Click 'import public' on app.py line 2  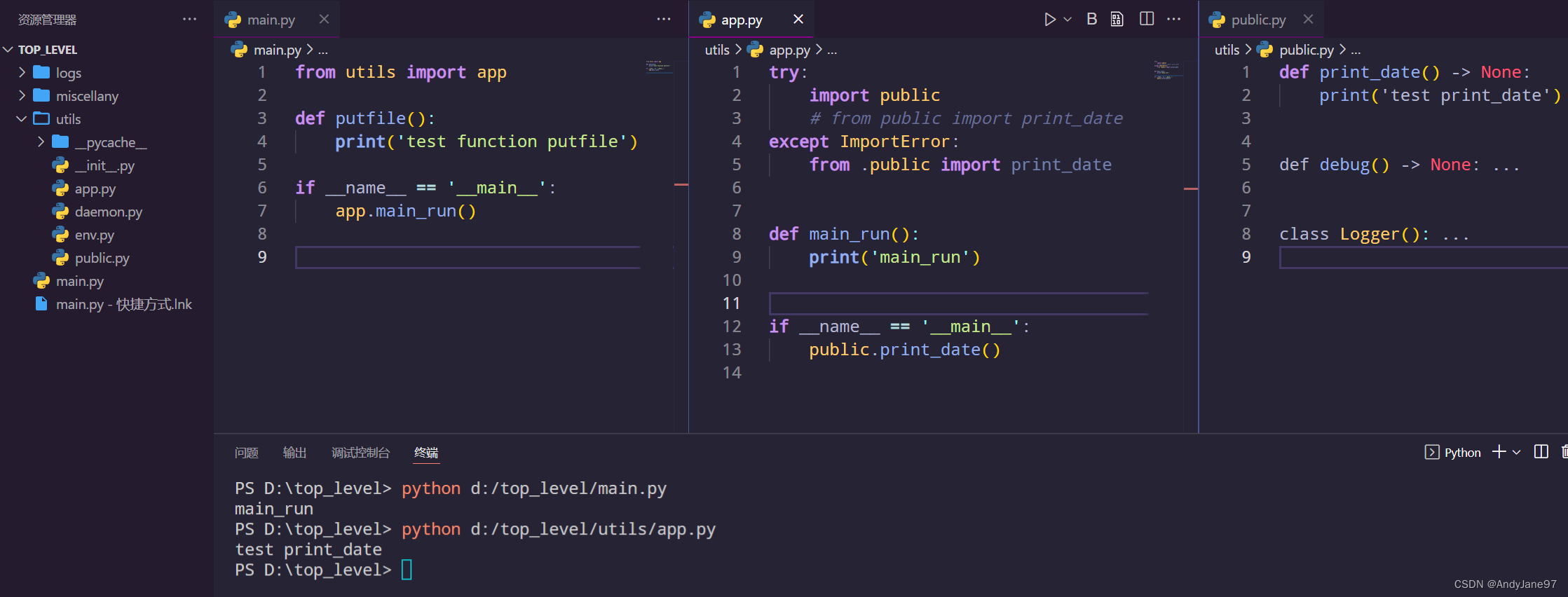pyautogui.click(x=874, y=95)
